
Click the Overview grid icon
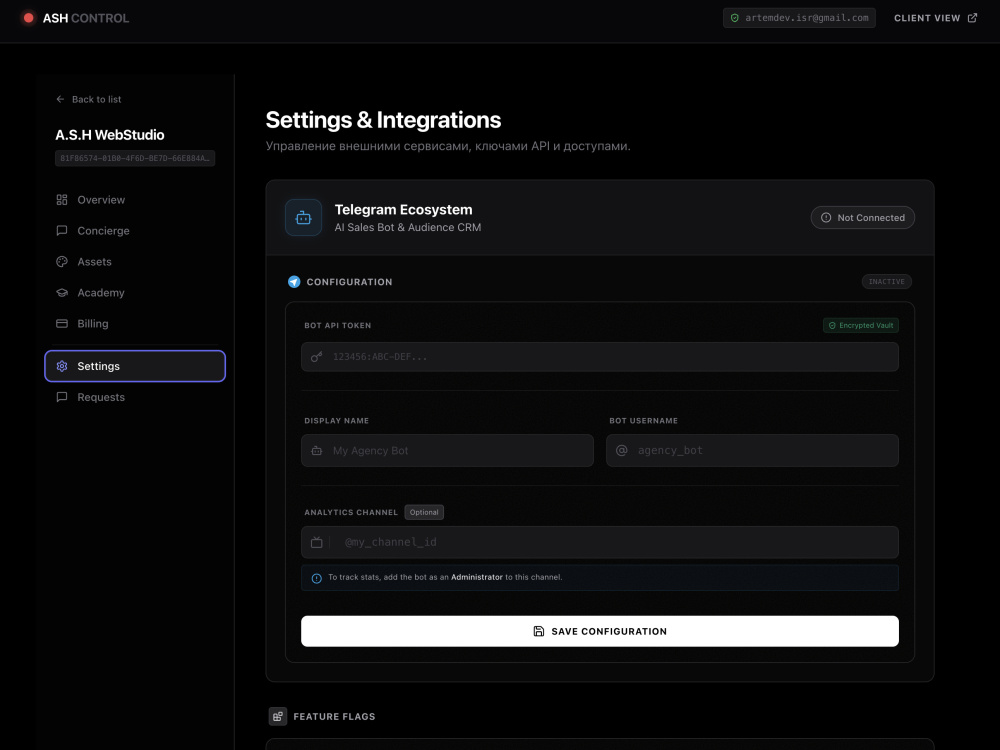[62, 200]
